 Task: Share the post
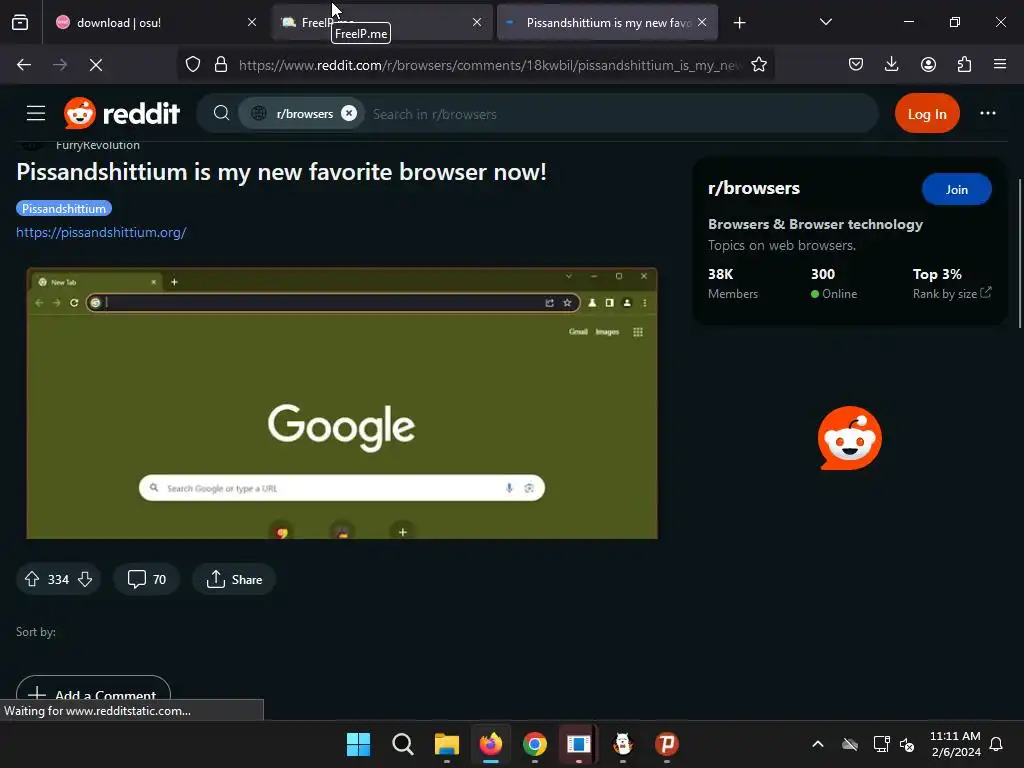(x=234, y=579)
